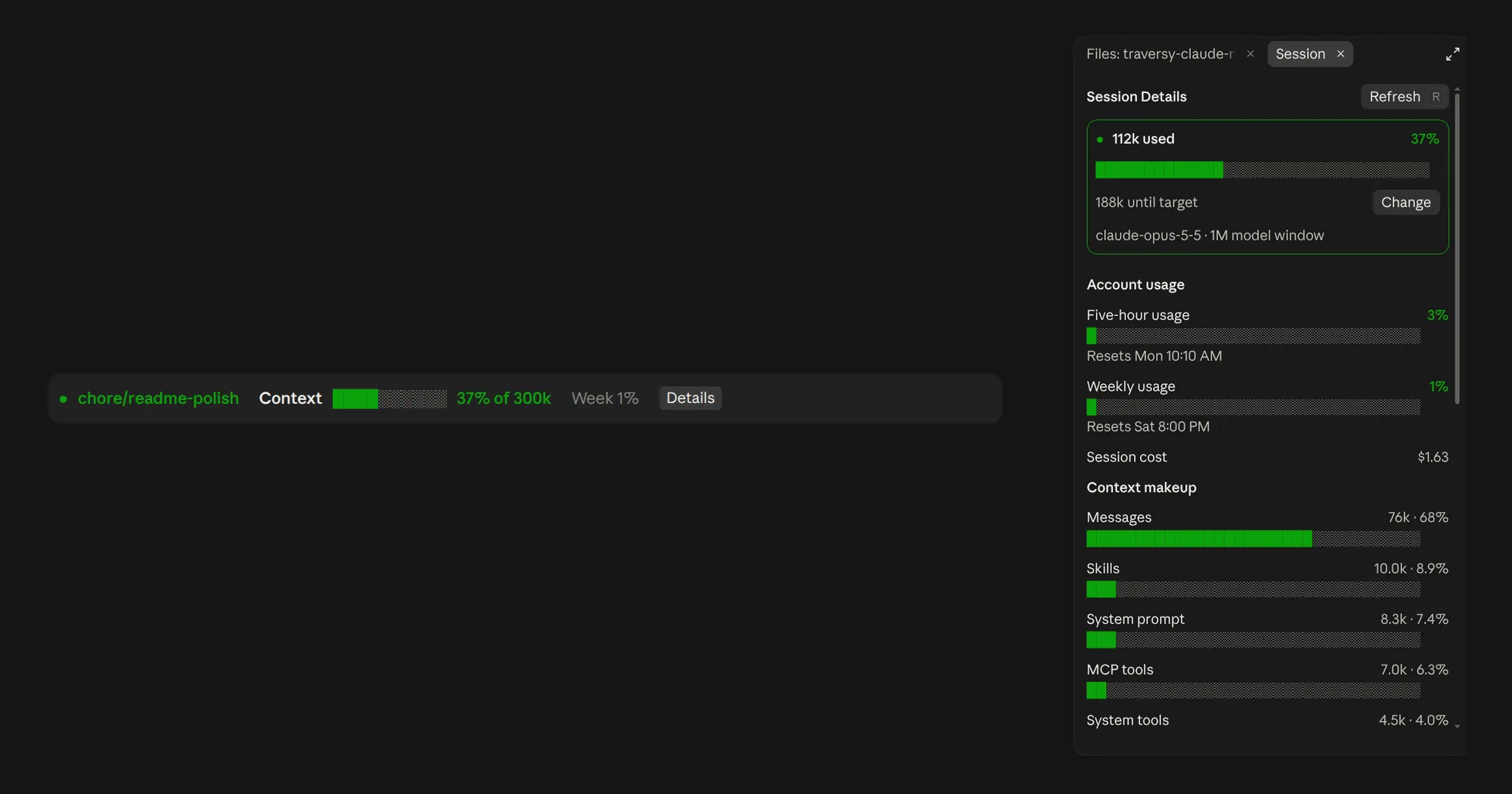This screenshot has height=794, width=1512.
Task: Close the Files: traversy-claude tab
Action: (1250, 54)
